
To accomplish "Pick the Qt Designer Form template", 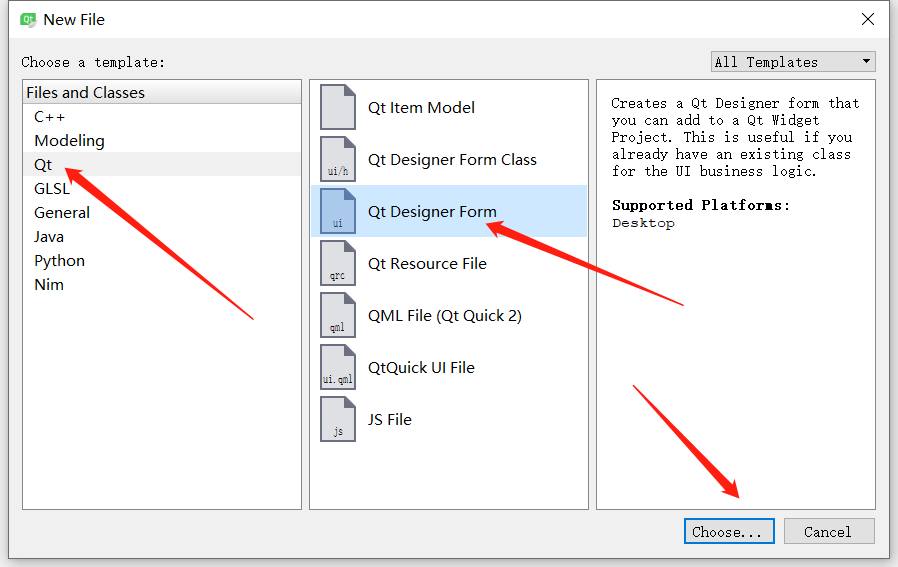I will pyautogui.click(x=449, y=211).
